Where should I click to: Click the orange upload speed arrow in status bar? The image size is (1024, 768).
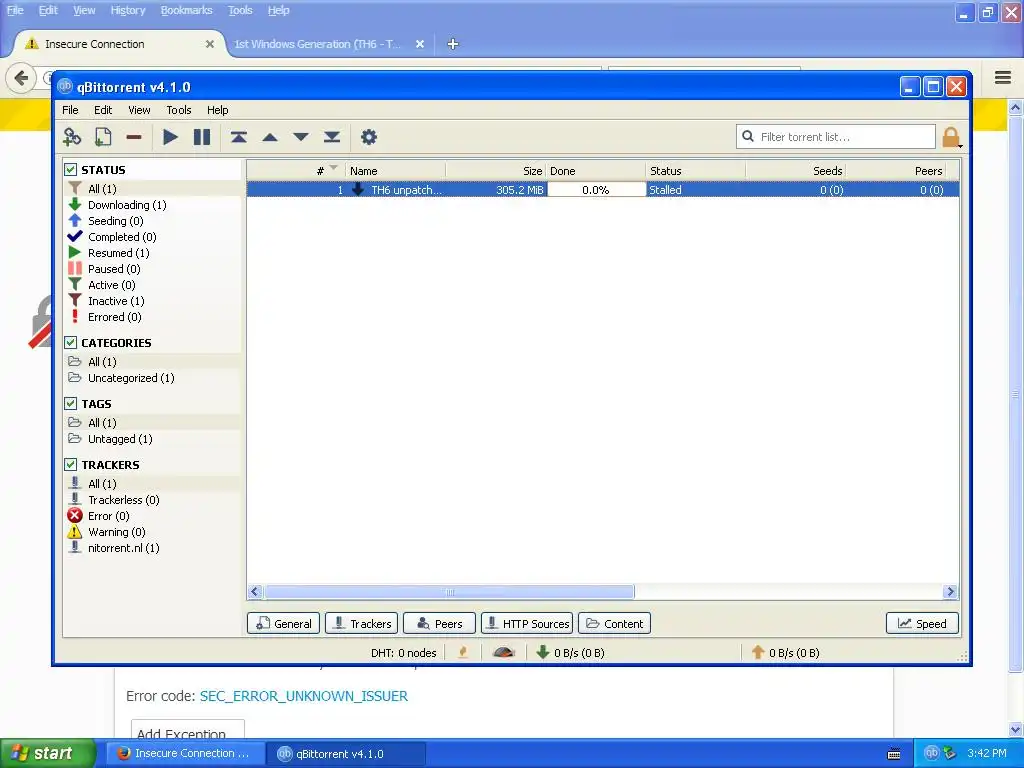pos(758,652)
